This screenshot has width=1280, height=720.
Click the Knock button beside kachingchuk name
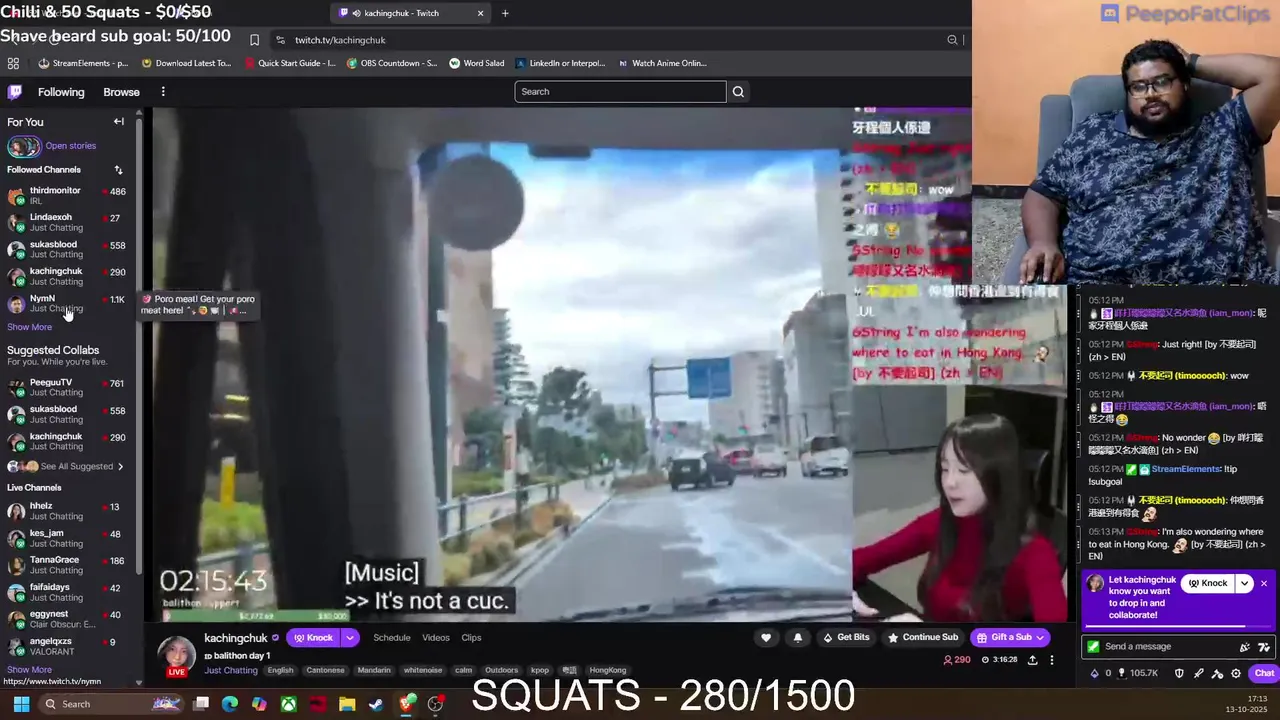314,638
